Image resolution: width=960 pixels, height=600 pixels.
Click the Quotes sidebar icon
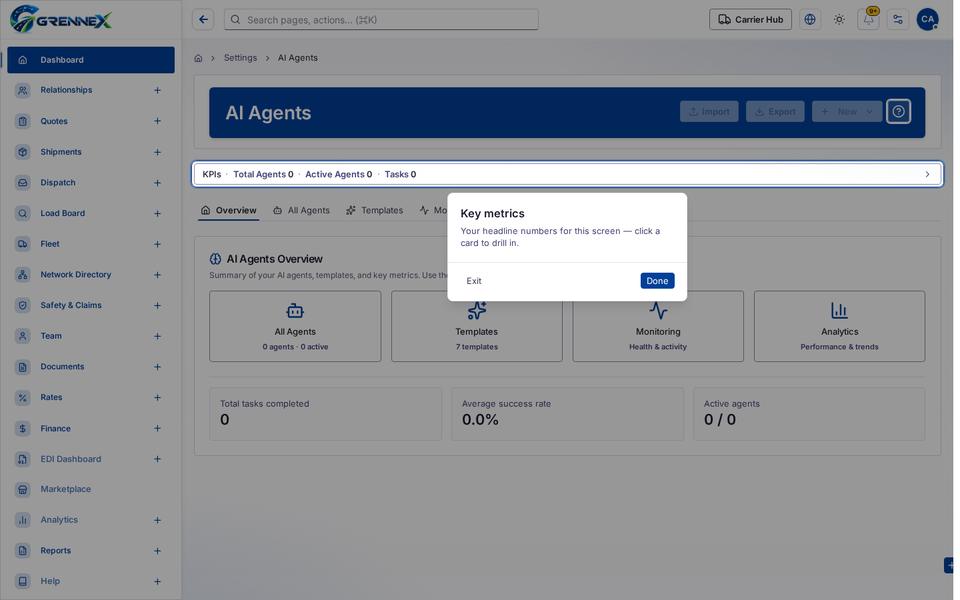pos(23,121)
